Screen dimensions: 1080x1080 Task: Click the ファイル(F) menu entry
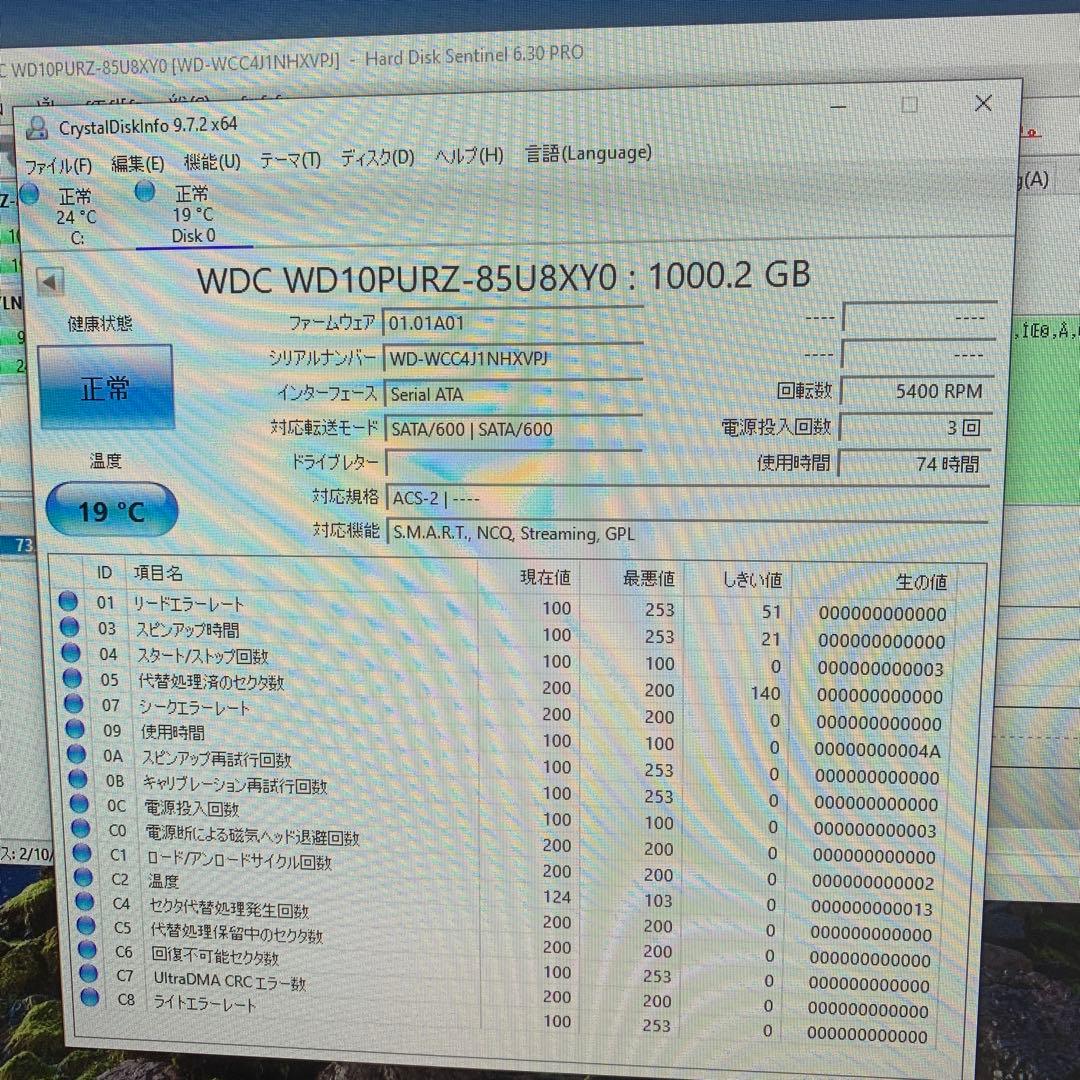pyautogui.click(x=57, y=163)
